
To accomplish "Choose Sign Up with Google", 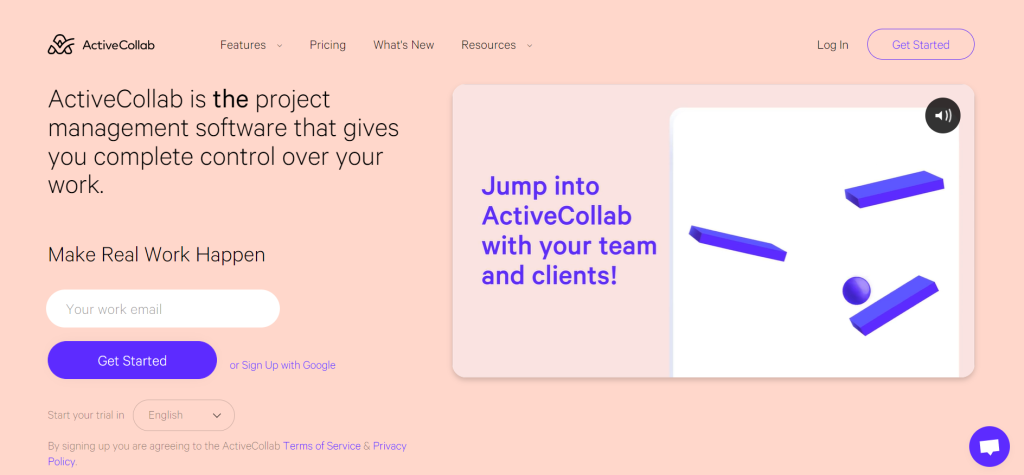I will pos(282,365).
